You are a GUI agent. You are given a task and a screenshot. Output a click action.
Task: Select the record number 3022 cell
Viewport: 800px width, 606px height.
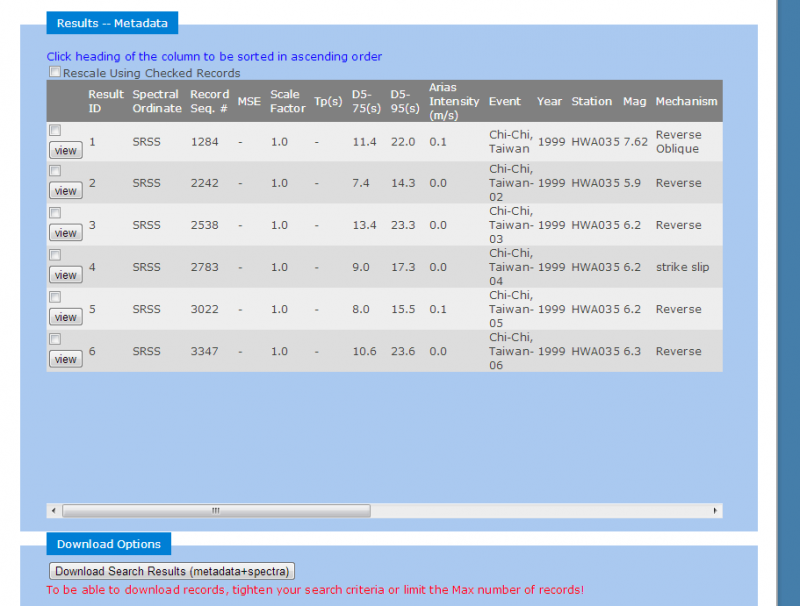click(205, 309)
